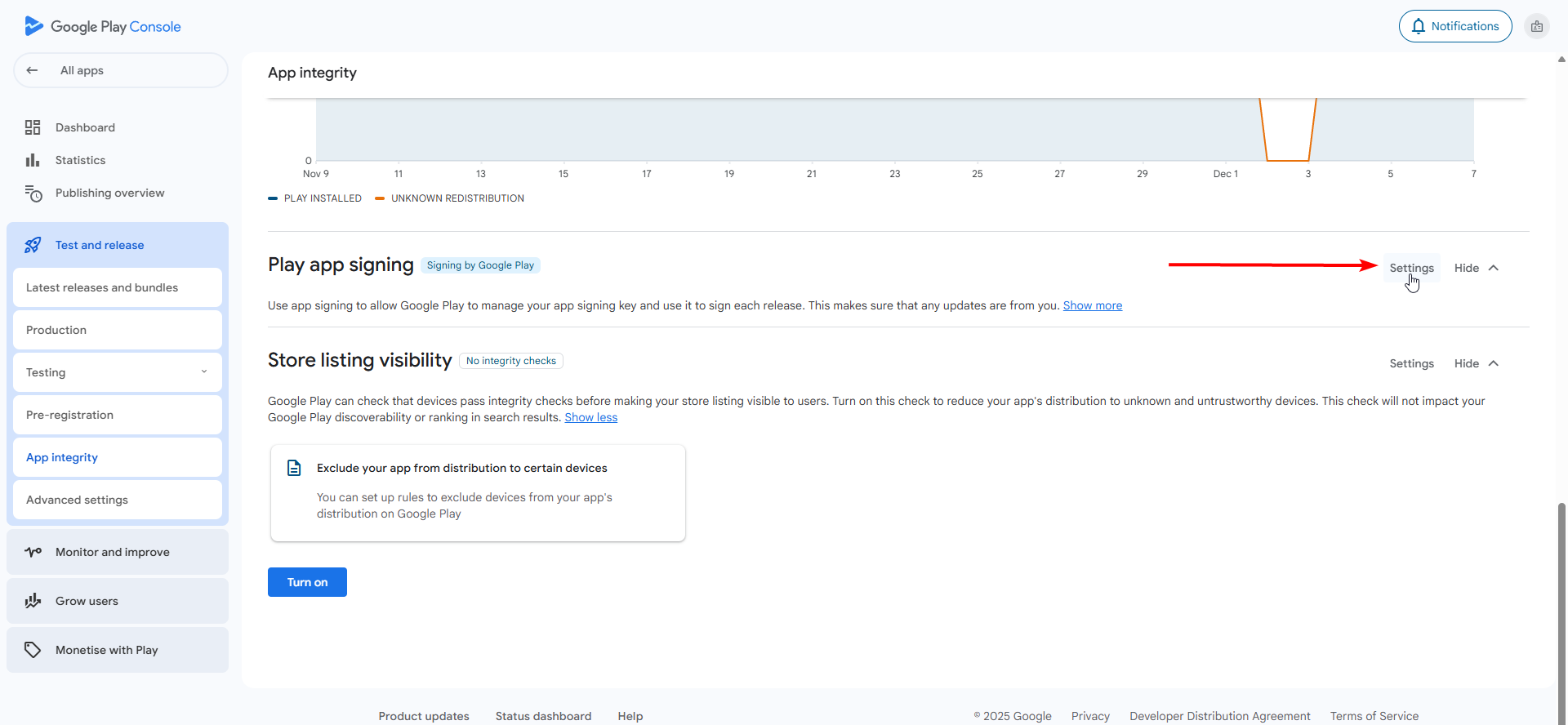Expand the Monitor and improve section

(x=118, y=552)
